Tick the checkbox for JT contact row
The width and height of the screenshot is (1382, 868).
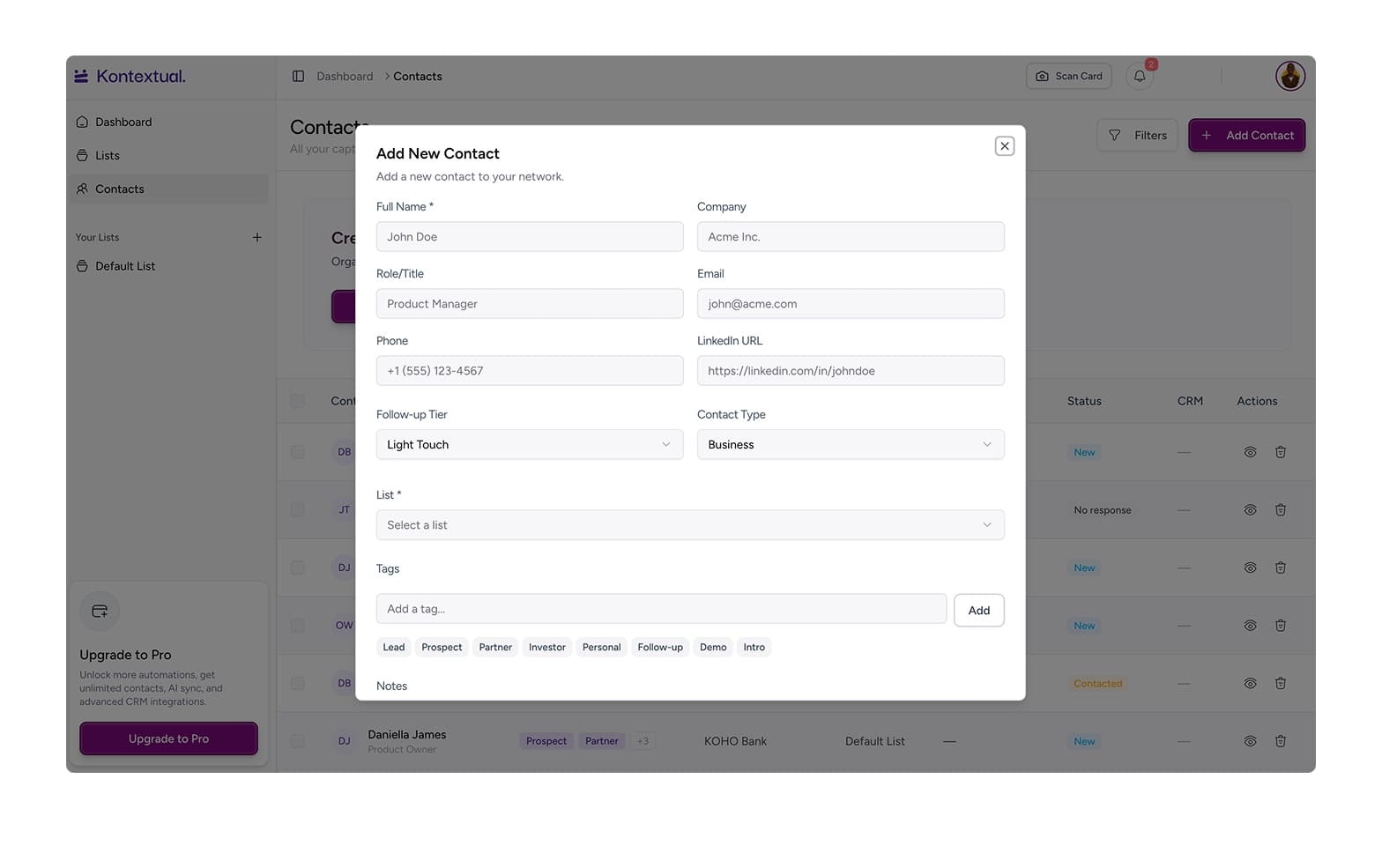pos(298,510)
